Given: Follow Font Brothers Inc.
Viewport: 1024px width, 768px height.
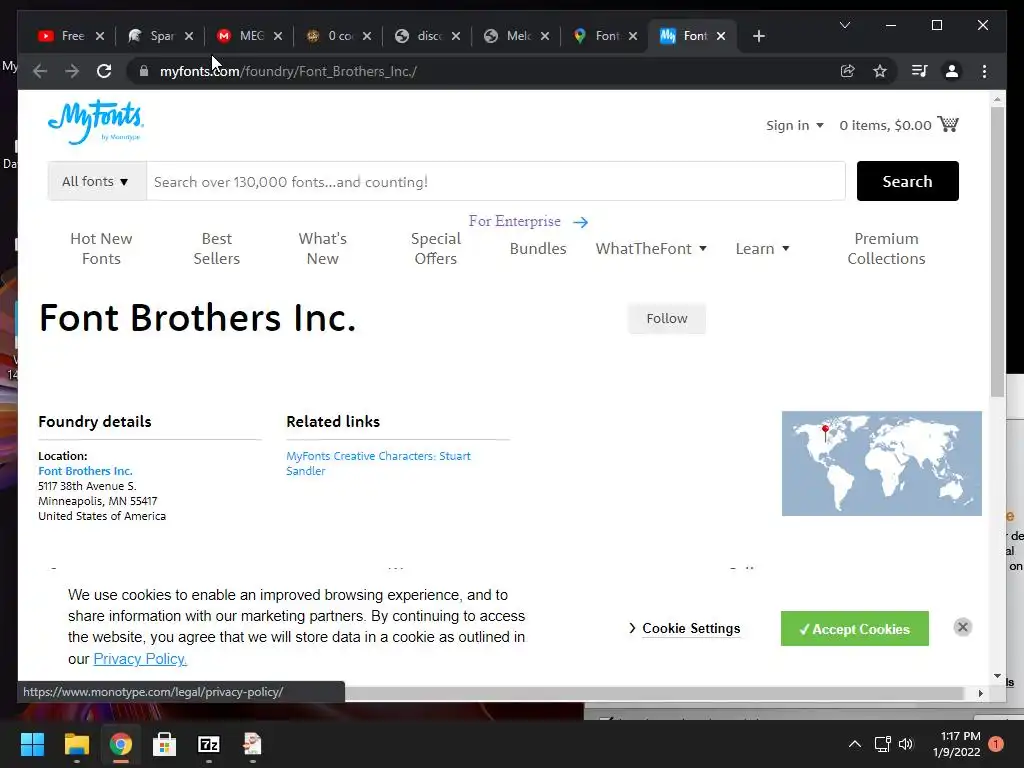Looking at the screenshot, I should click(x=667, y=319).
